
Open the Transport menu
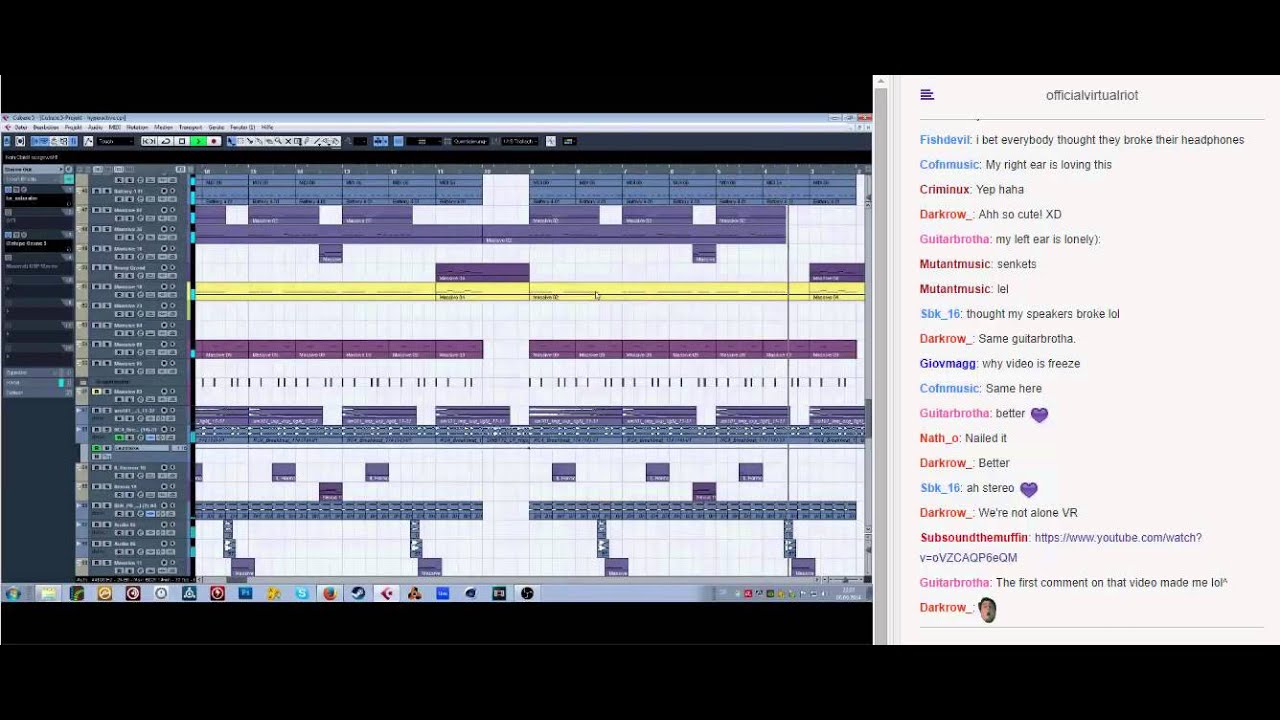click(x=190, y=127)
